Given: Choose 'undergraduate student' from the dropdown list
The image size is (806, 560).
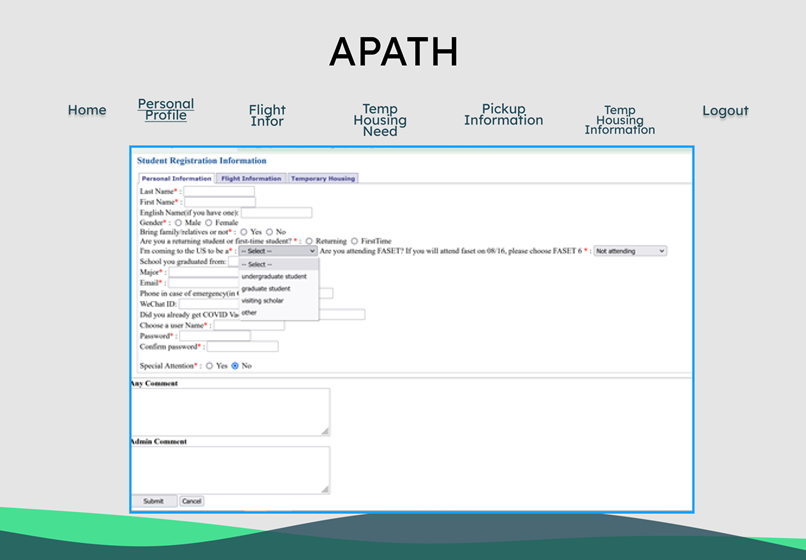Looking at the screenshot, I should (x=279, y=277).
